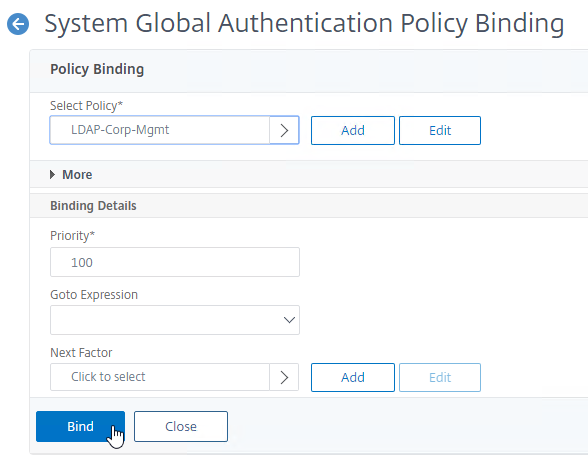Click the Policy Binding section header

(x=97, y=69)
